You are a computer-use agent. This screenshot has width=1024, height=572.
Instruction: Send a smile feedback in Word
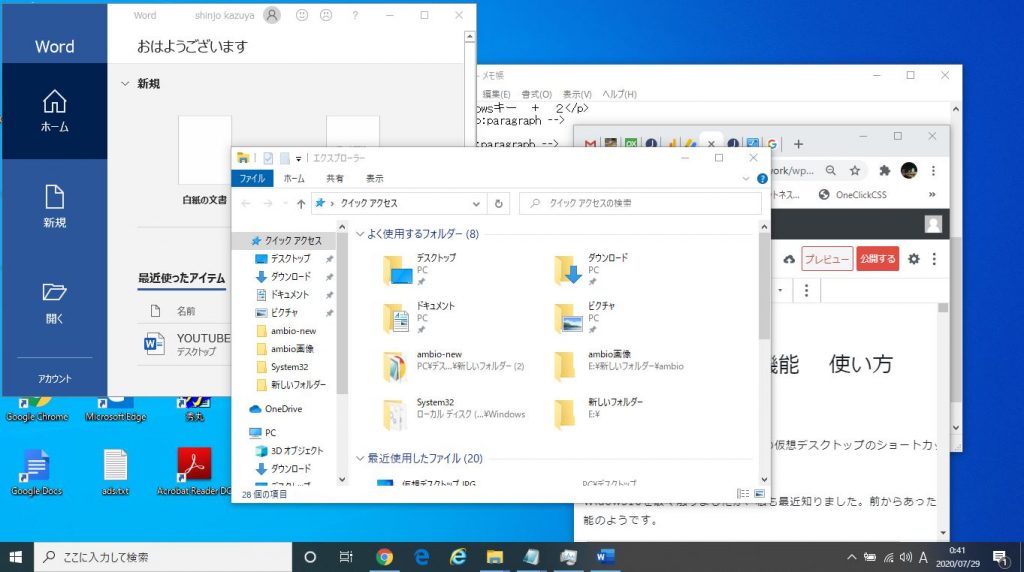pyautogui.click(x=302, y=15)
